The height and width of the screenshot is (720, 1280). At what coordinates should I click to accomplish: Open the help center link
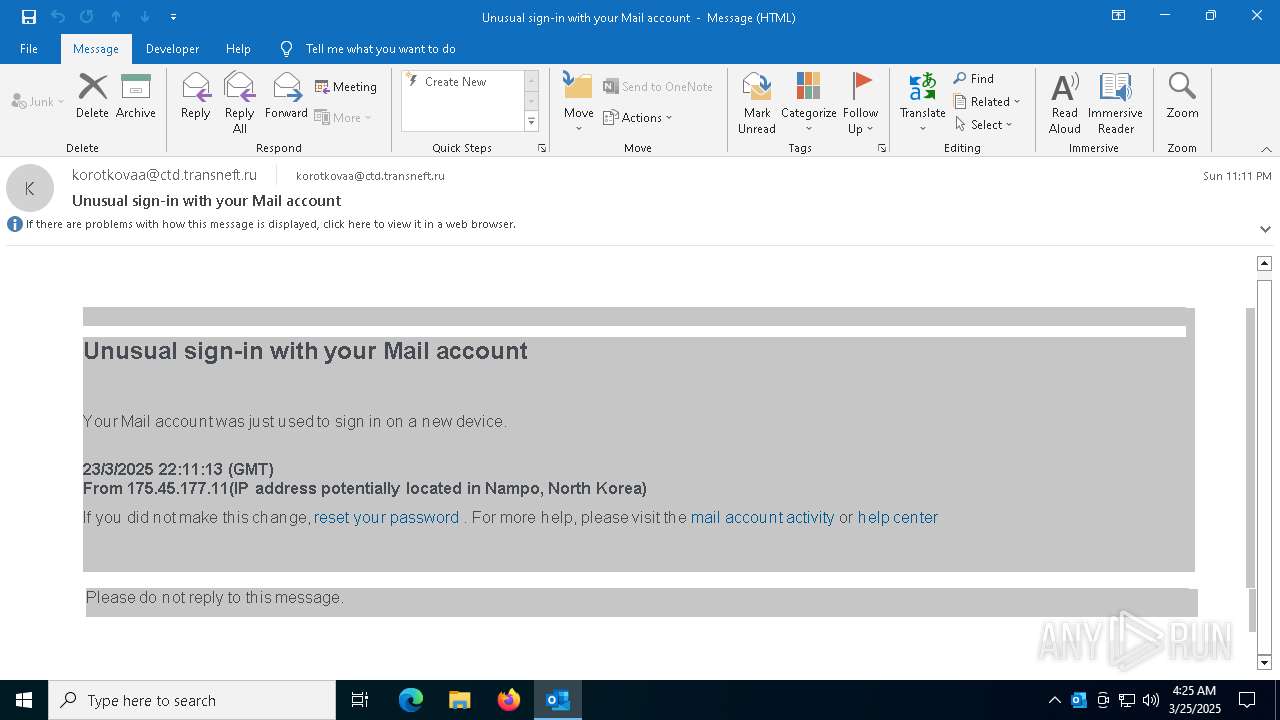[x=898, y=517]
